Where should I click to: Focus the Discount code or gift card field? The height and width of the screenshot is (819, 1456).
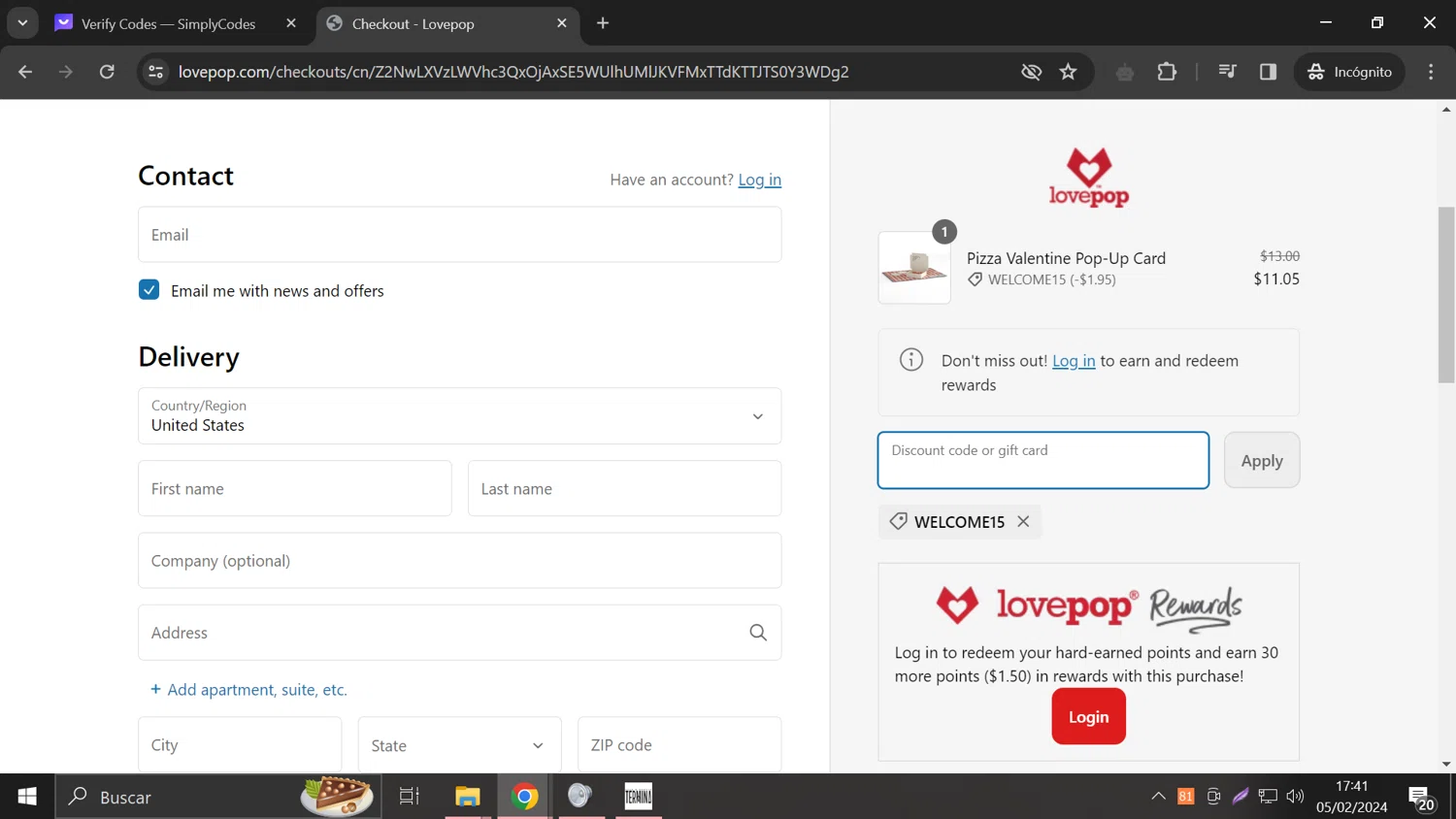(1043, 460)
